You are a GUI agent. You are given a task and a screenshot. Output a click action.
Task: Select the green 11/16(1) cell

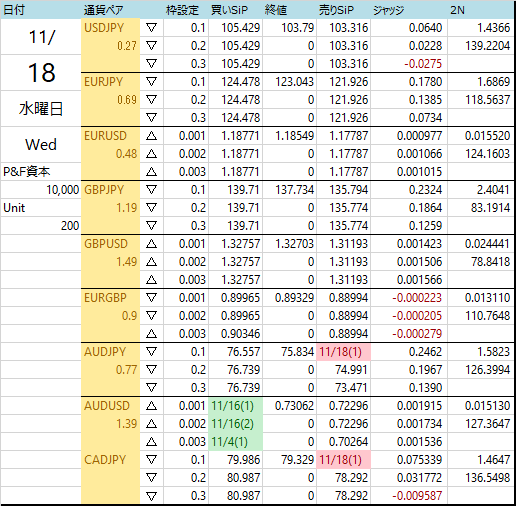click(235, 406)
